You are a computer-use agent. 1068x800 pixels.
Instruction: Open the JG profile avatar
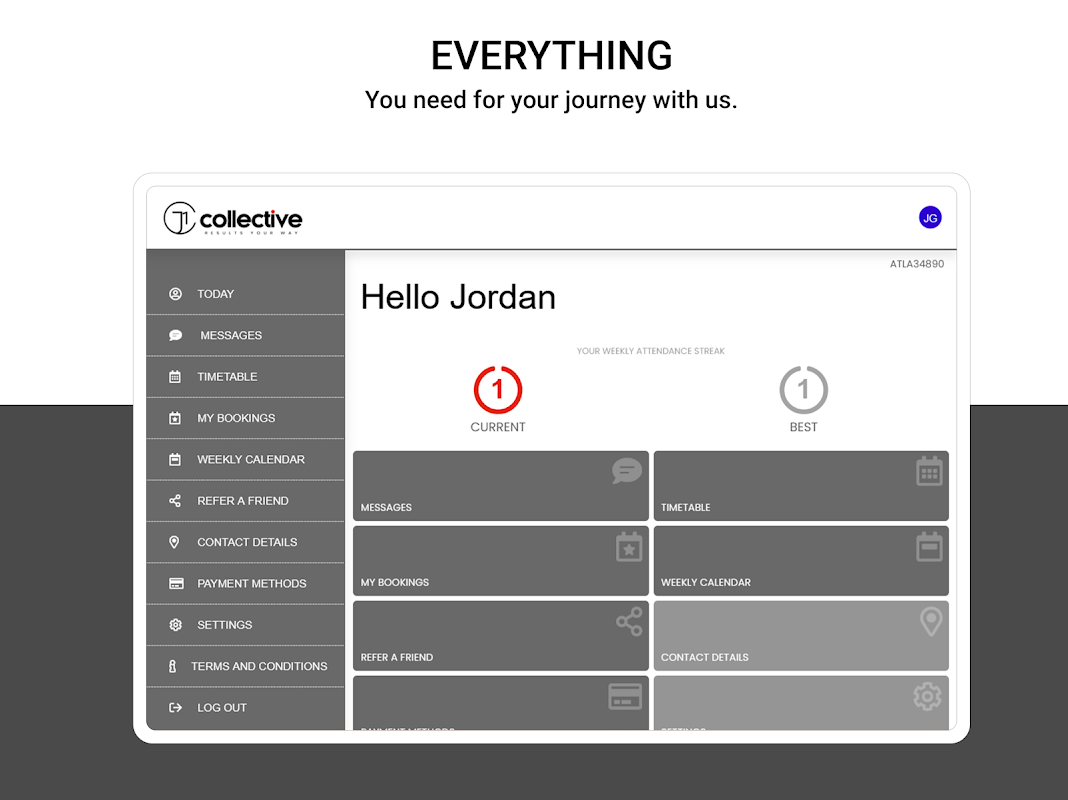(930, 218)
